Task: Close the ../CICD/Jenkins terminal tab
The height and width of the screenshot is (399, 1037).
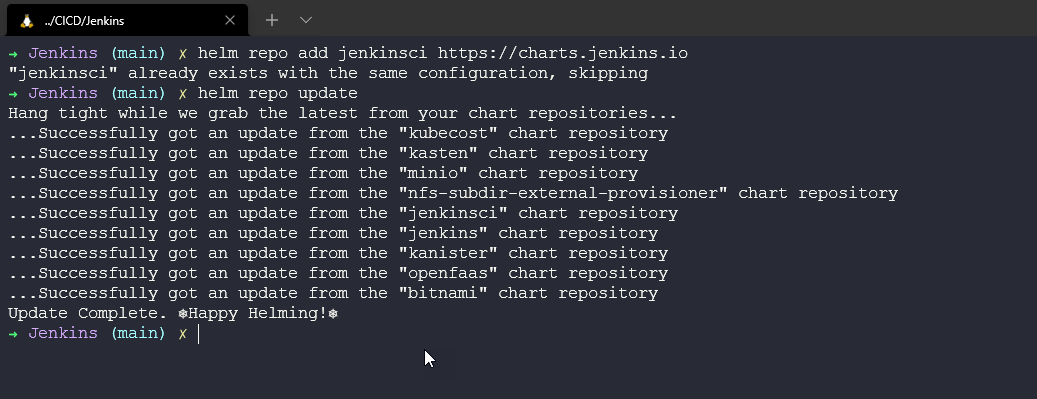Action: [229, 21]
